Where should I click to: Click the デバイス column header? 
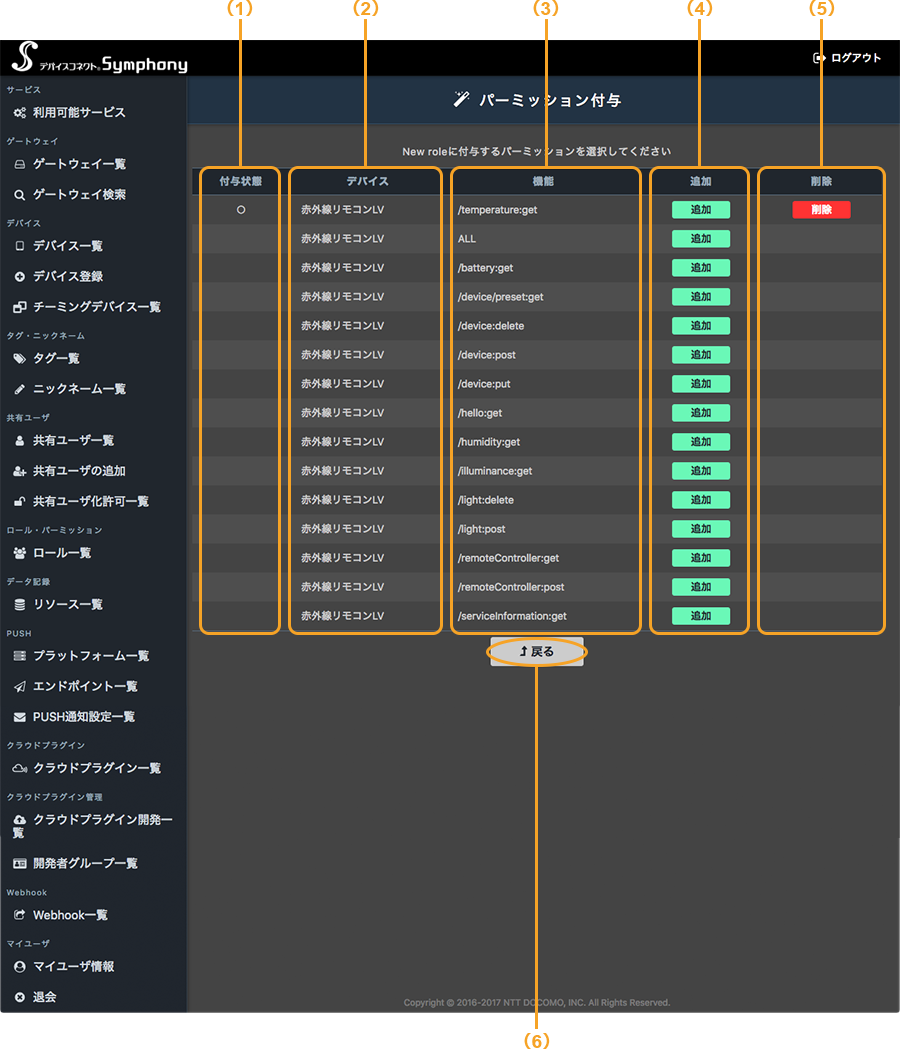367,181
